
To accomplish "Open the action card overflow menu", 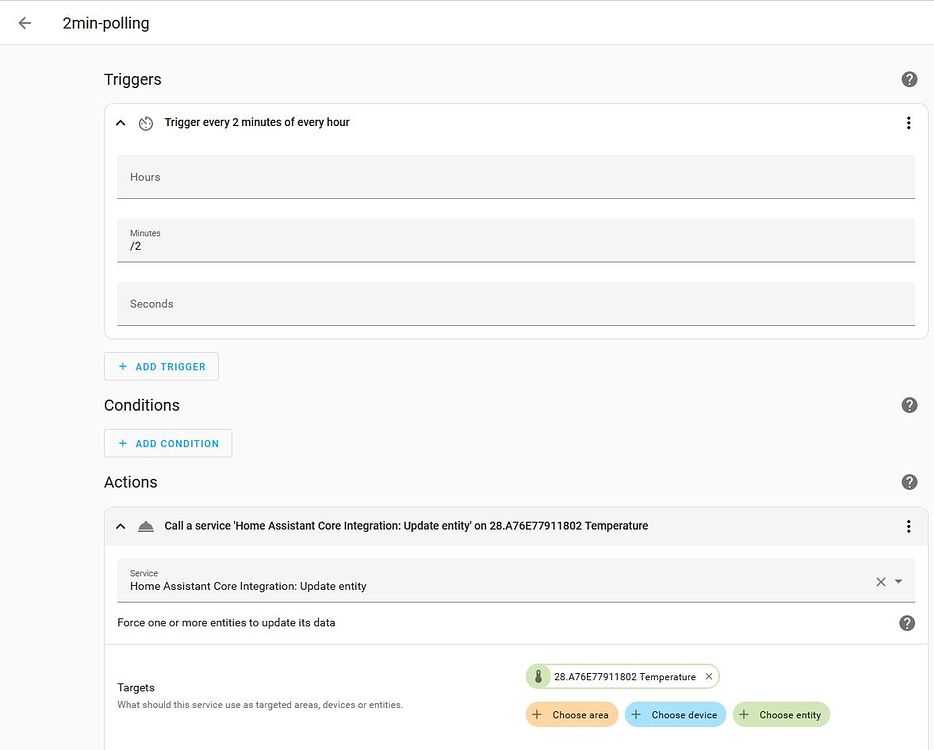I will click(909, 526).
